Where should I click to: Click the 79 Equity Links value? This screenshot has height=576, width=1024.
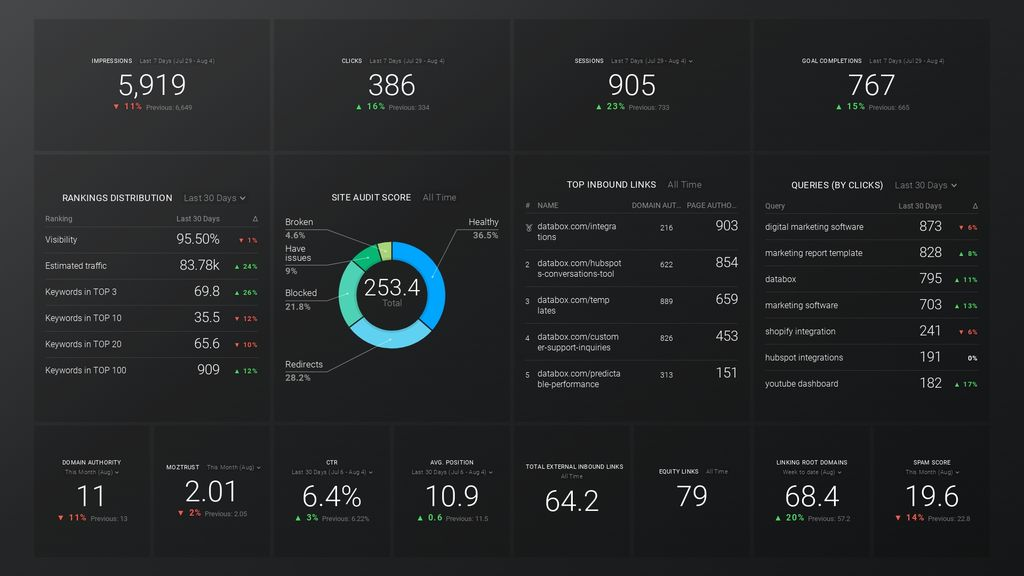click(692, 497)
